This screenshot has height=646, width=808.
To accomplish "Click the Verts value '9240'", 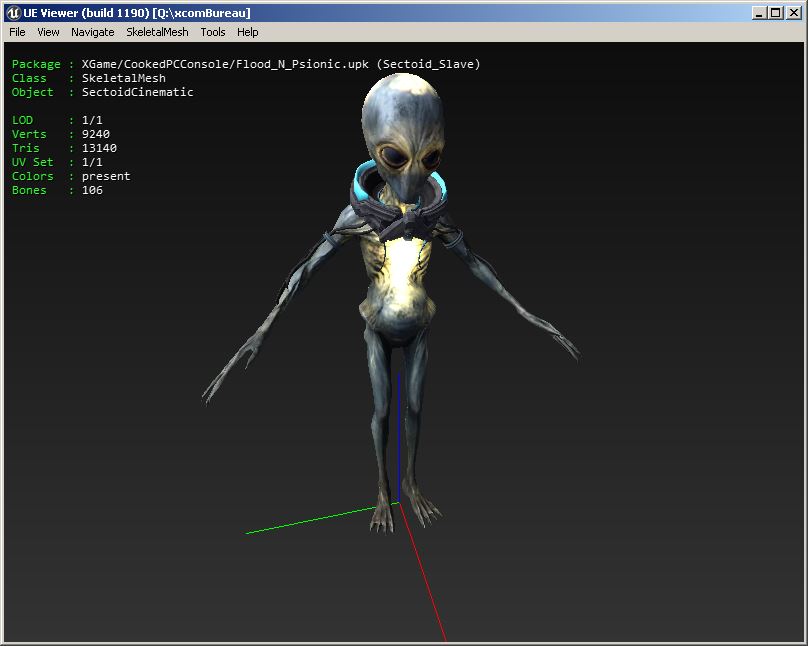I will tap(96, 134).
